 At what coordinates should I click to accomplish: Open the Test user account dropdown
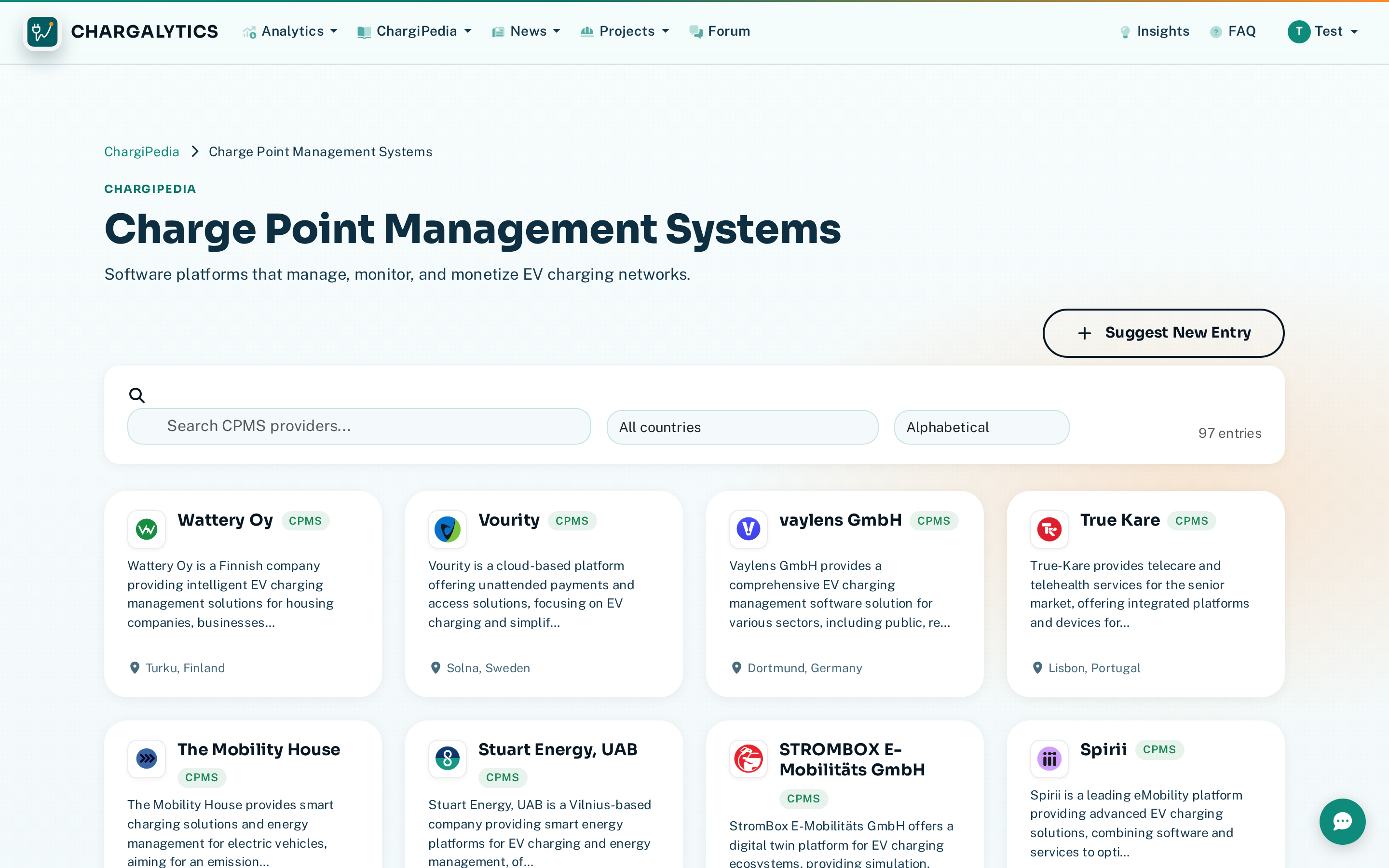[x=1323, y=31]
